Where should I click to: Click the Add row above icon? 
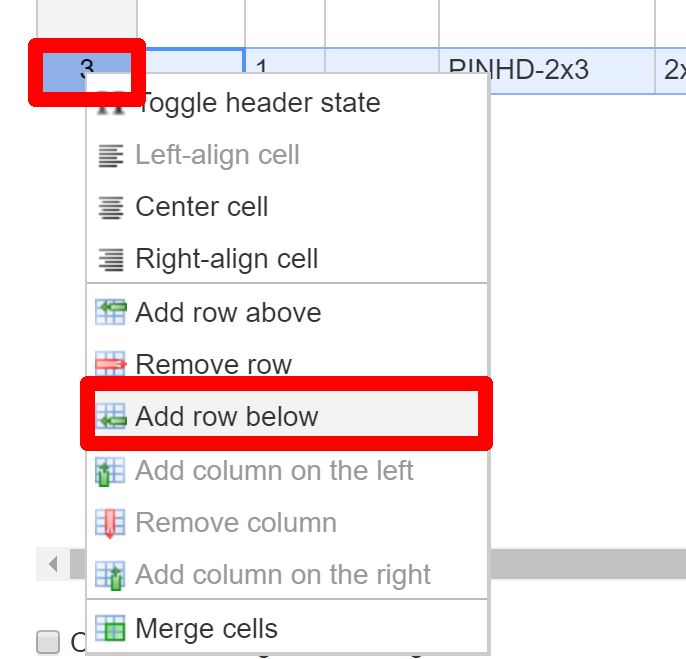(x=110, y=312)
